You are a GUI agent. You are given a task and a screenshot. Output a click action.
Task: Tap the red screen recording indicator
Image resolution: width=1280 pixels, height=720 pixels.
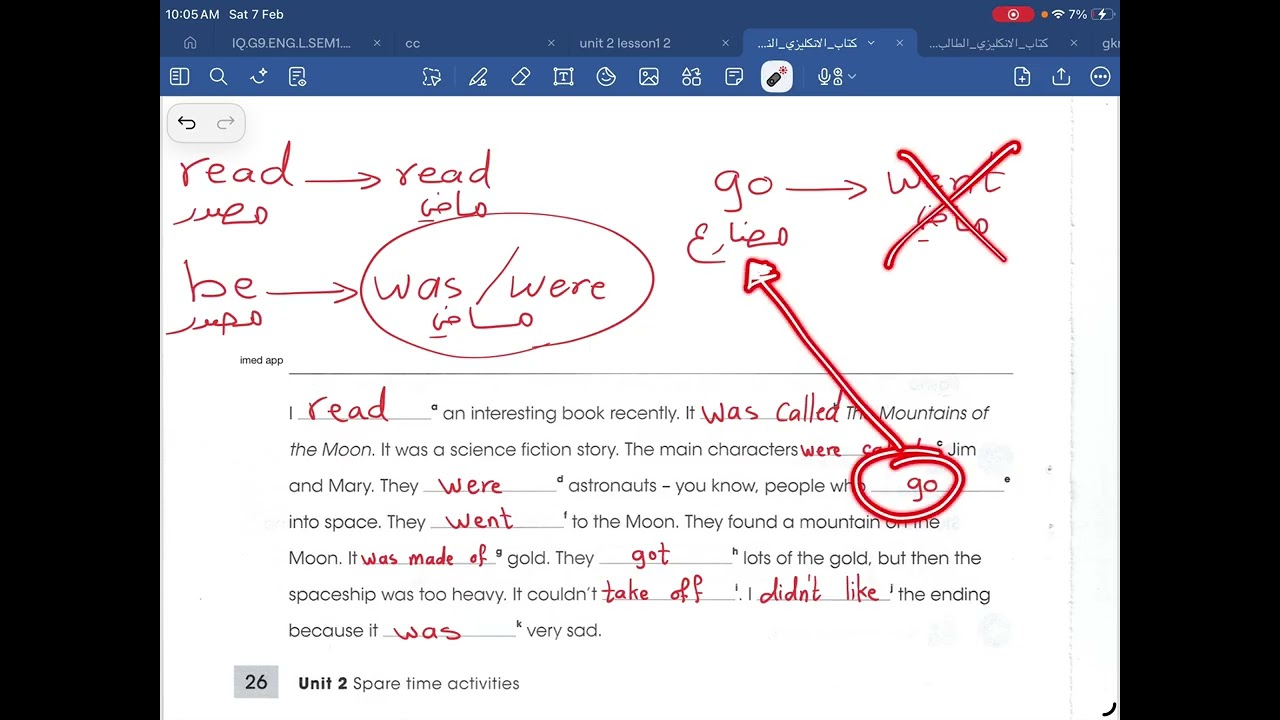[1013, 14]
